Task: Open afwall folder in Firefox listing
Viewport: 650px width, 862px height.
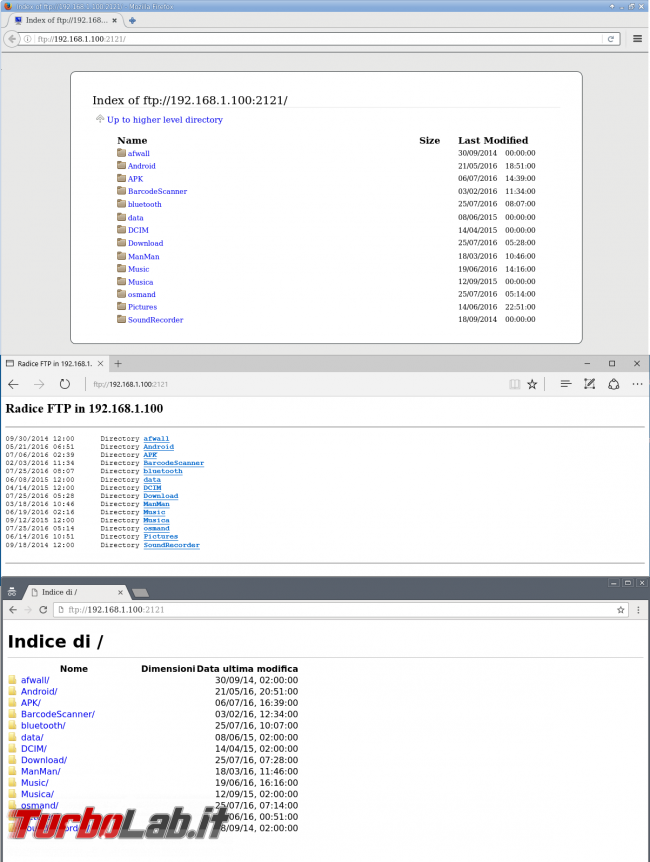Action: [x=139, y=153]
